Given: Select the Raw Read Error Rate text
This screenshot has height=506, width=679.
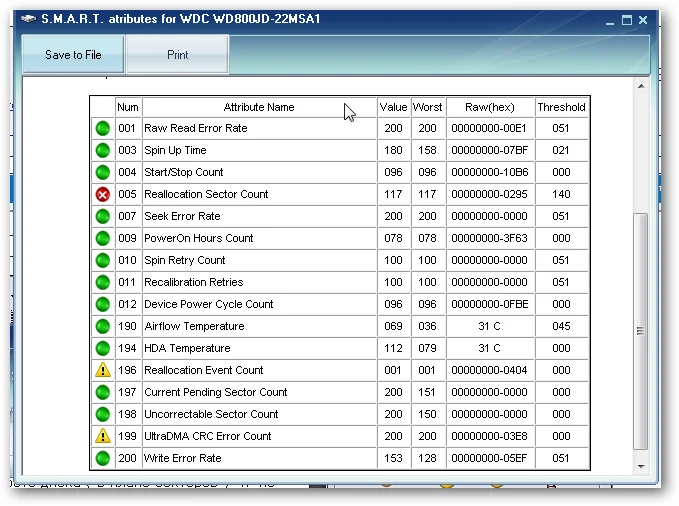Looking at the screenshot, I should [196, 128].
